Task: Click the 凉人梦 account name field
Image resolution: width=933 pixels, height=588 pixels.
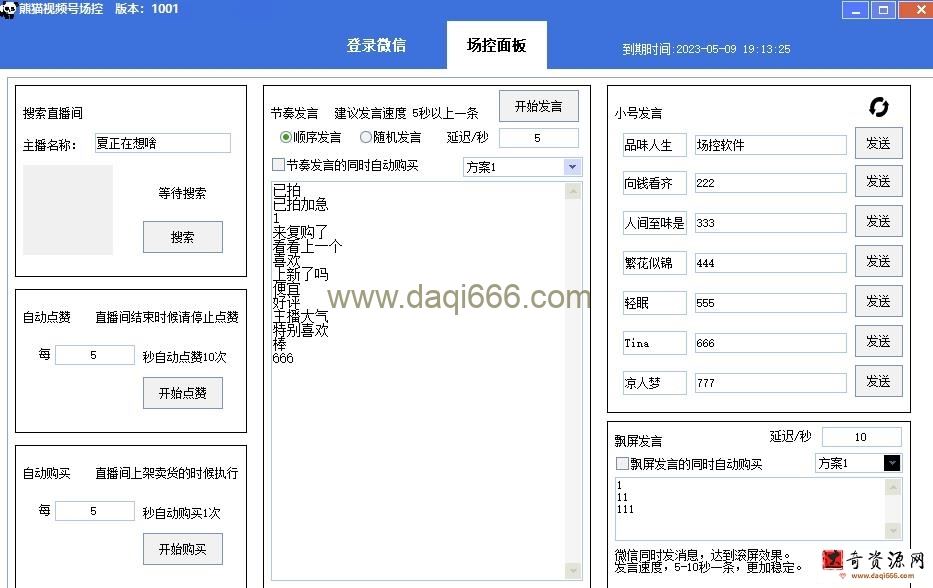Action: pyautogui.click(x=655, y=383)
